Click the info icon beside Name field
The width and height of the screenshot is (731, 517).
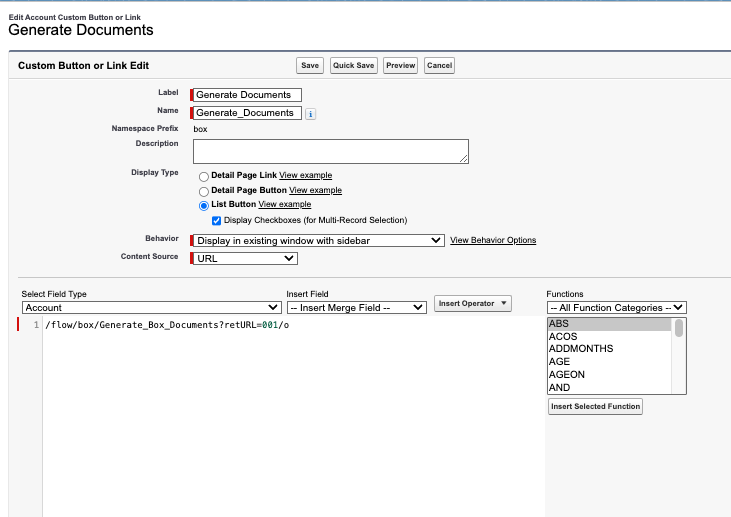point(310,114)
